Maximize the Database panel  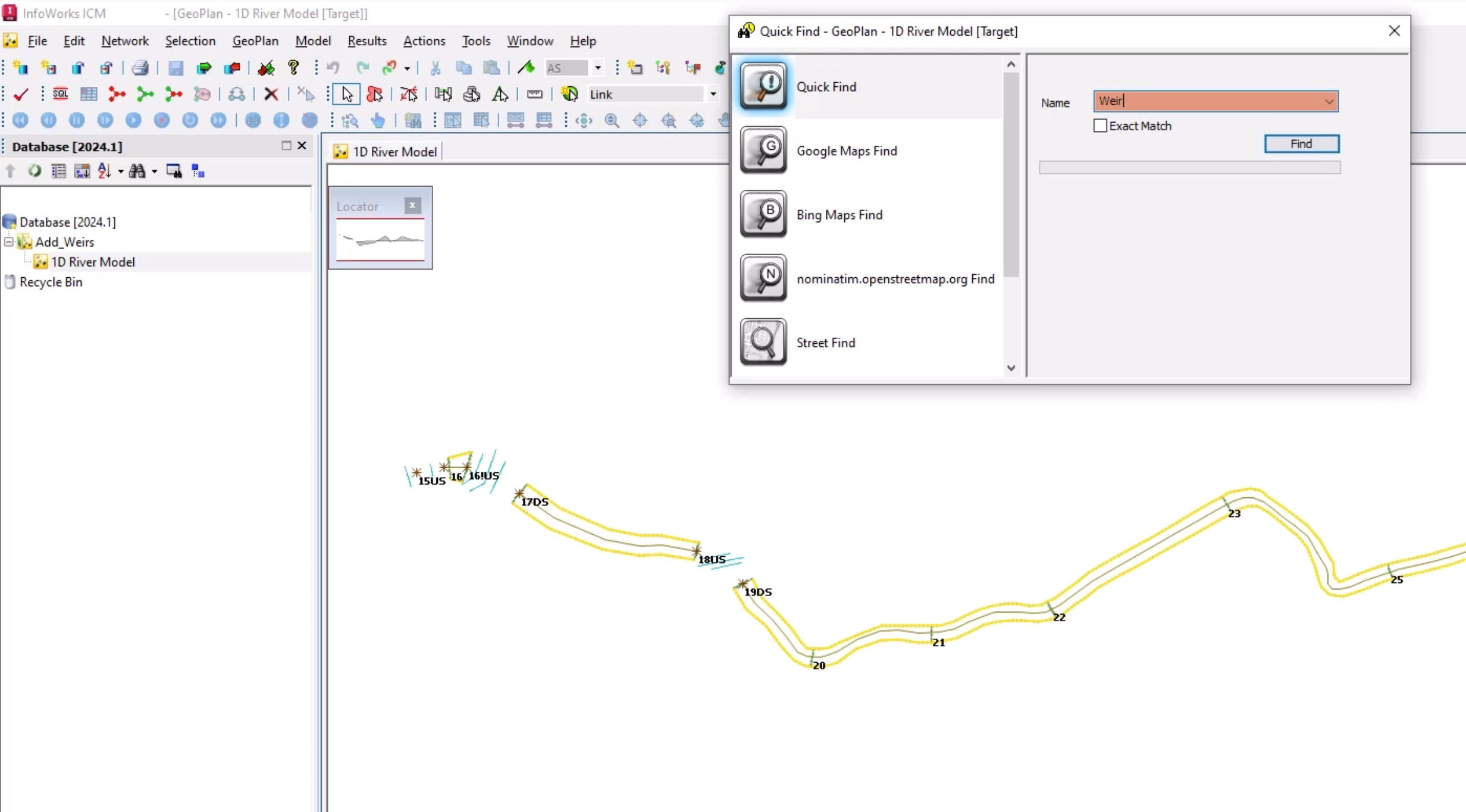[x=286, y=146]
